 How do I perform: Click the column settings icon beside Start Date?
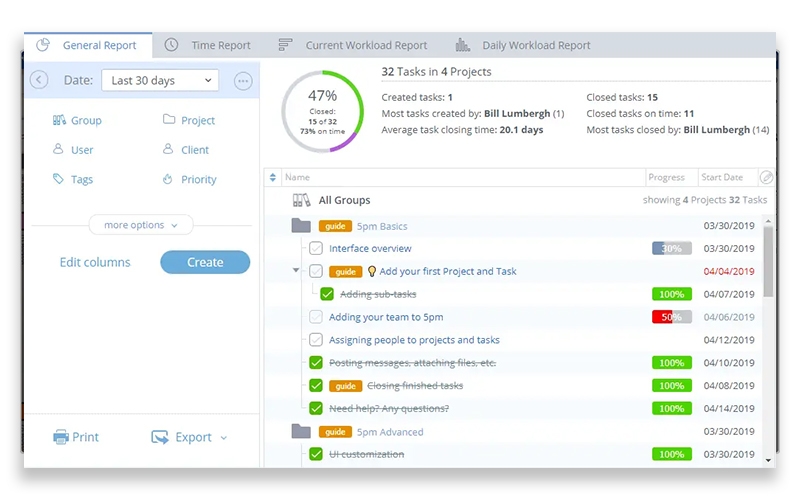pyautogui.click(x=766, y=177)
